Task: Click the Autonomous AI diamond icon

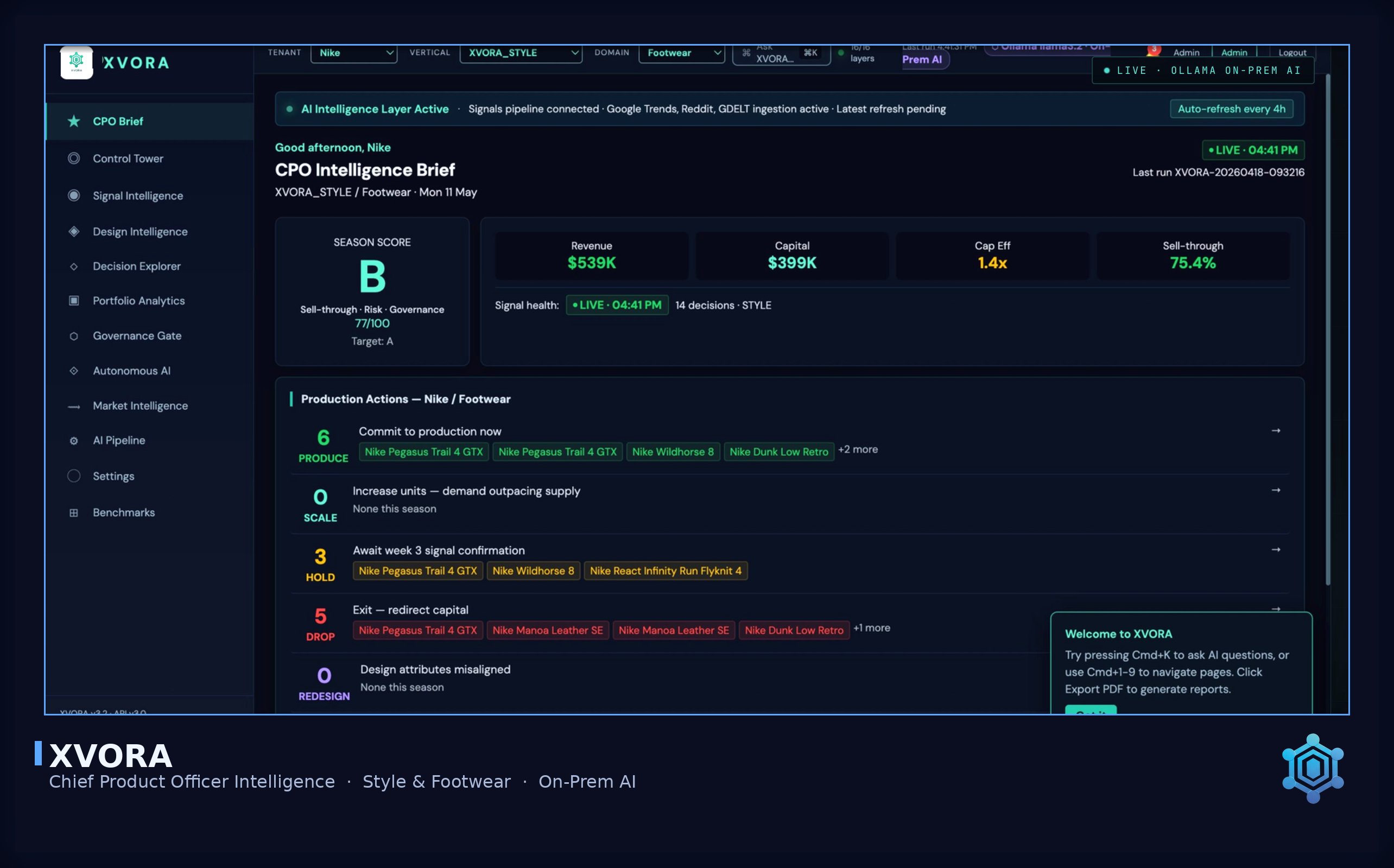Action: pos(73,371)
